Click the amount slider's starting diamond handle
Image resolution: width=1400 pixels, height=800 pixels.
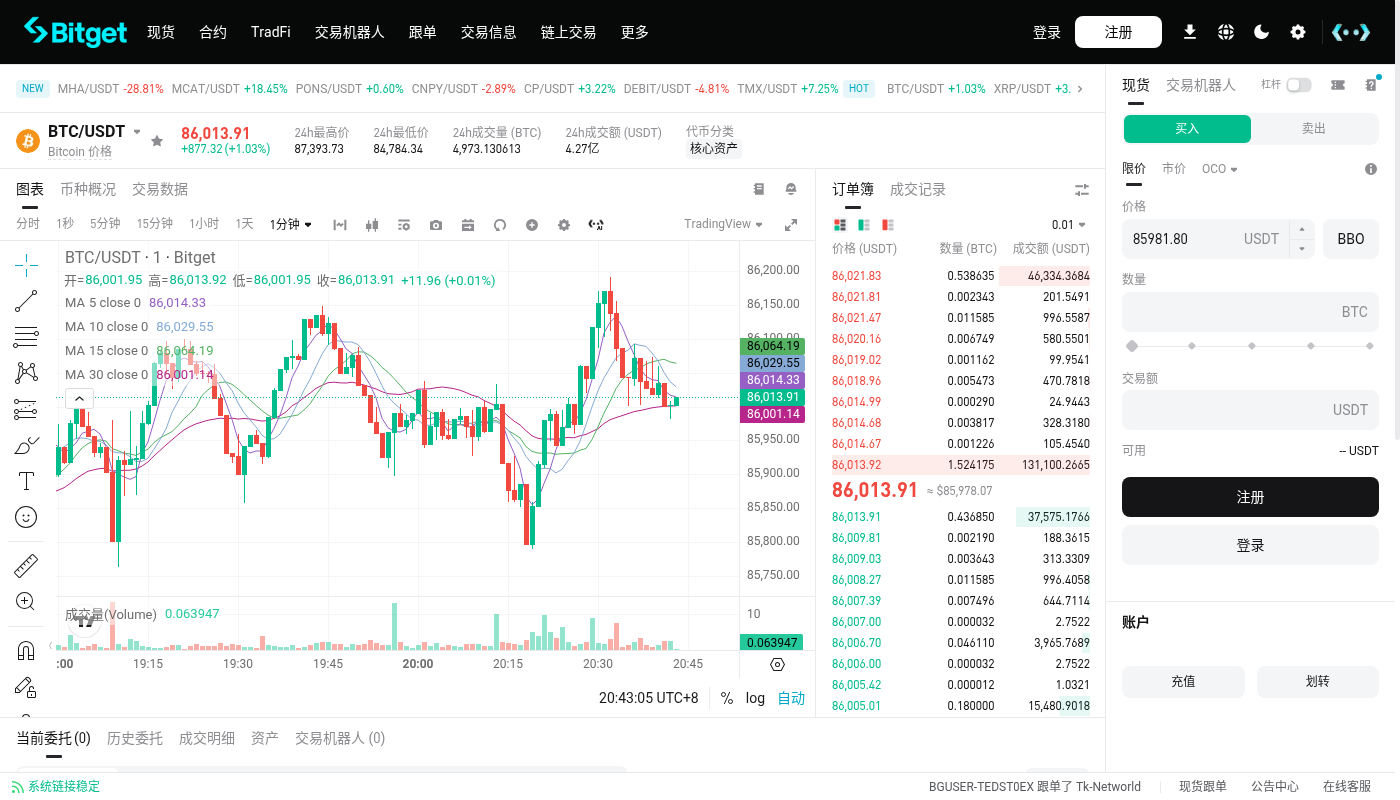coord(1132,346)
